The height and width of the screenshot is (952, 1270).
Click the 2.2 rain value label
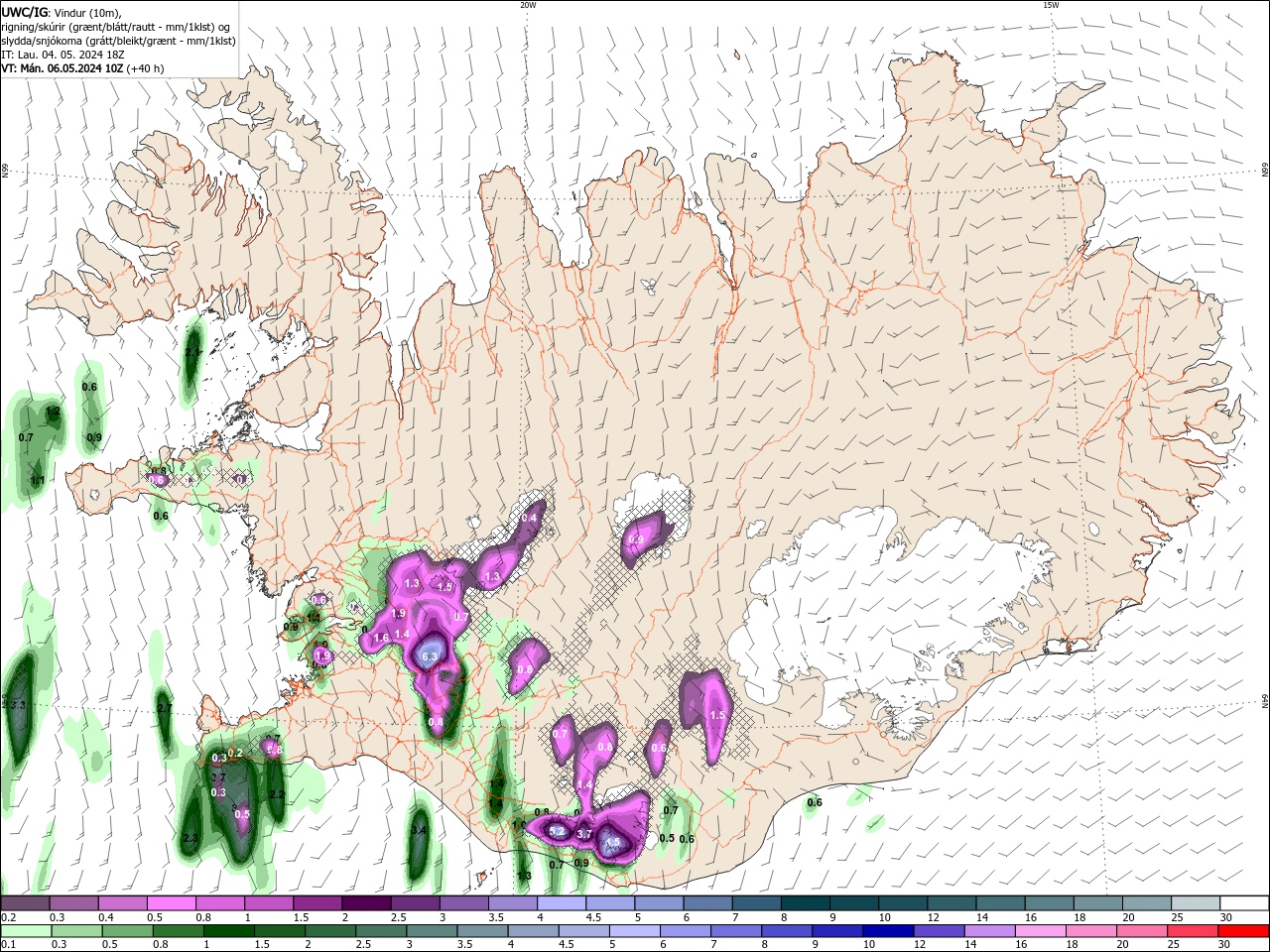[x=277, y=794]
